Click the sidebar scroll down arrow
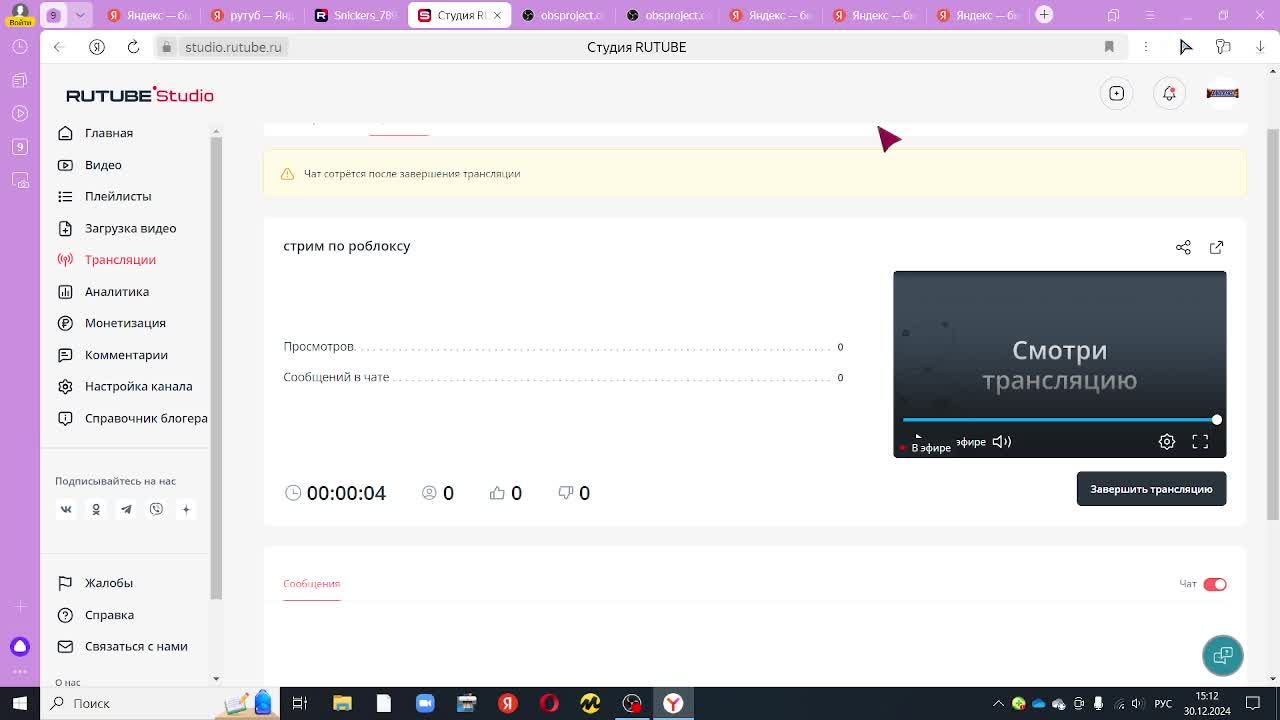This screenshot has height=720, width=1280. pyautogui.click(x=216, y=679)
